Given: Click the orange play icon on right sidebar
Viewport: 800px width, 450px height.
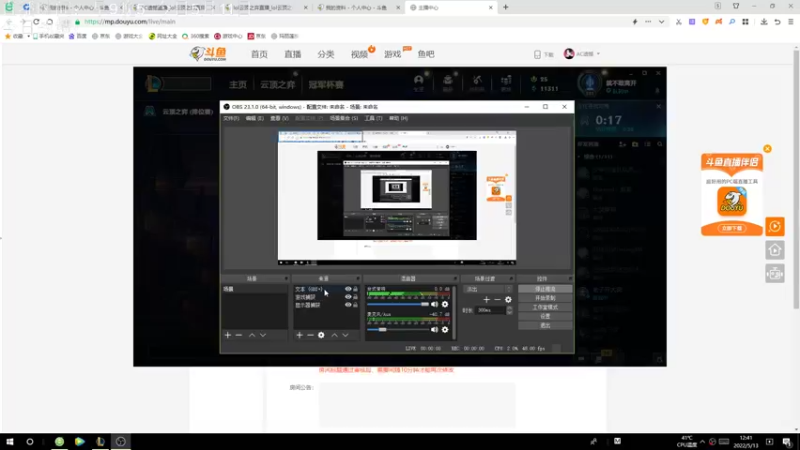Looking at the screenshot, I should 774,227.
